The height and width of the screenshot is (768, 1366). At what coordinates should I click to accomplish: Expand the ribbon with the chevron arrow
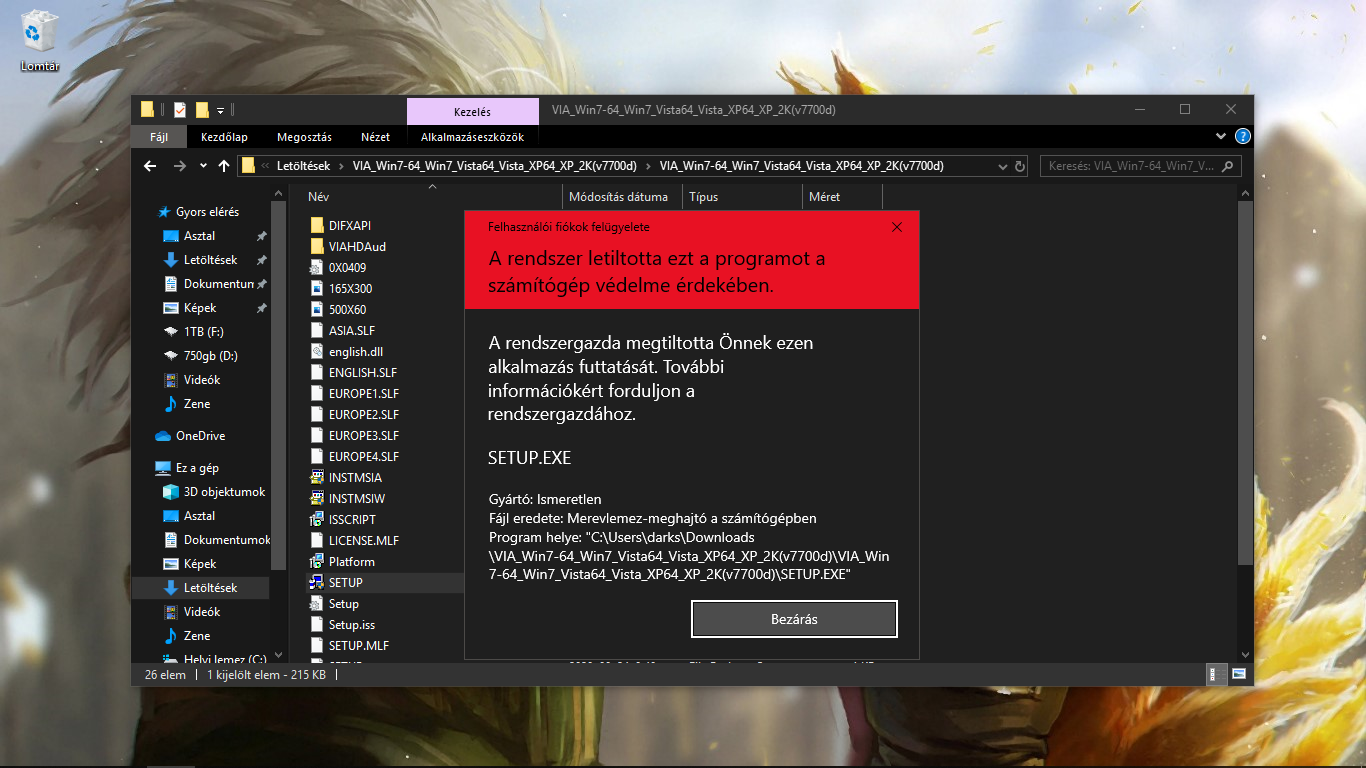pos(1220,136)
